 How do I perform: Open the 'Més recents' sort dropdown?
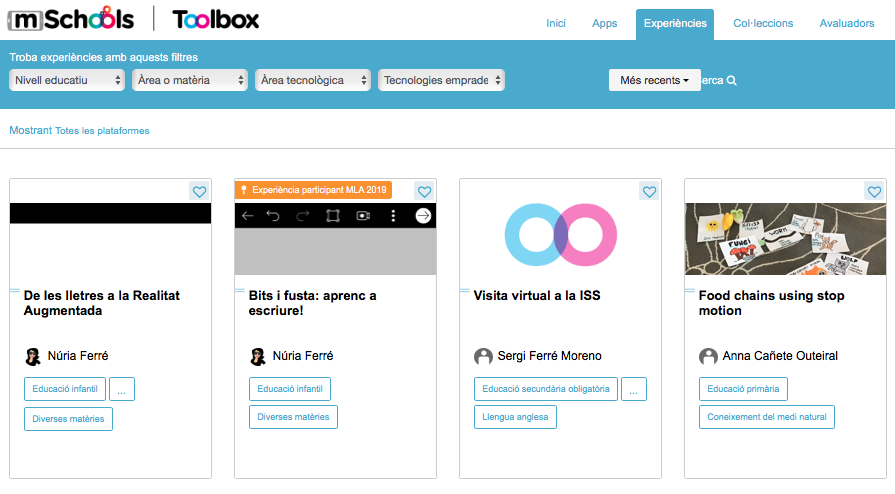[654, 81]
